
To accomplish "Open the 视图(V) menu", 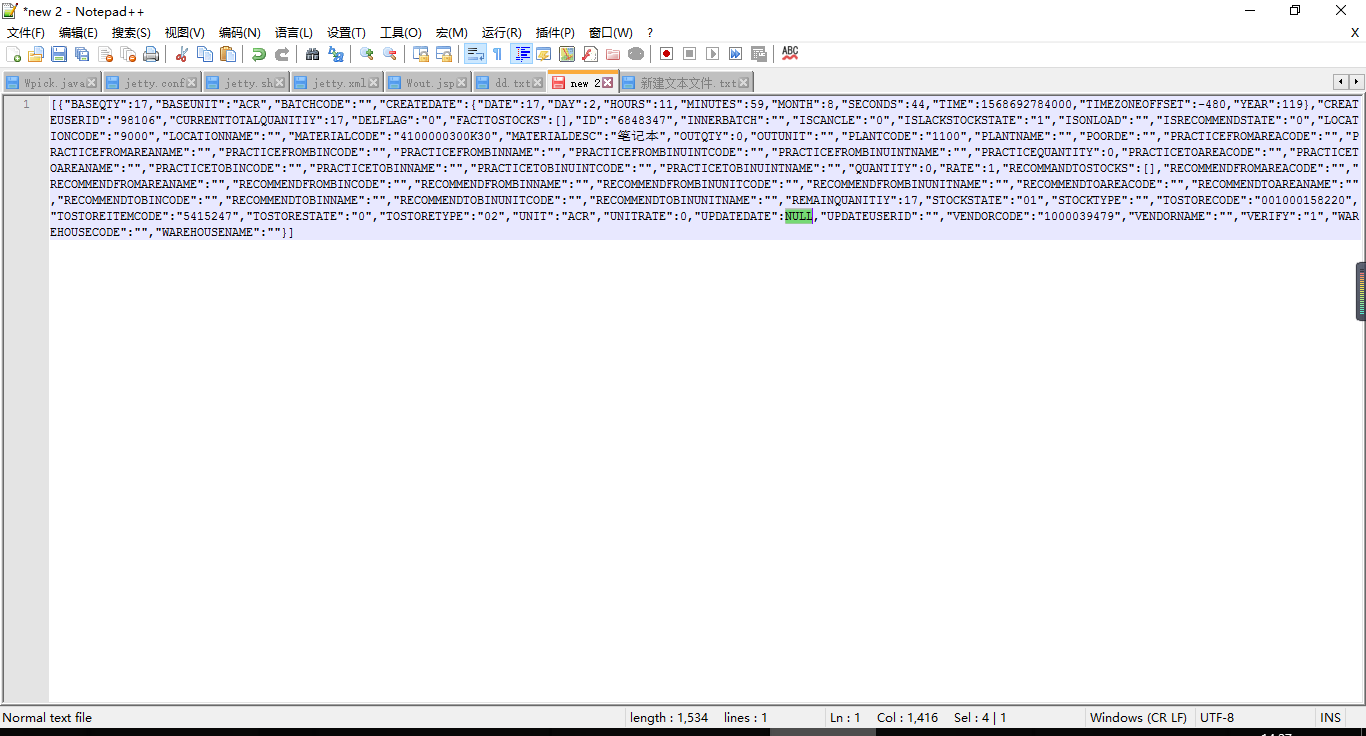I will [185, 33].
